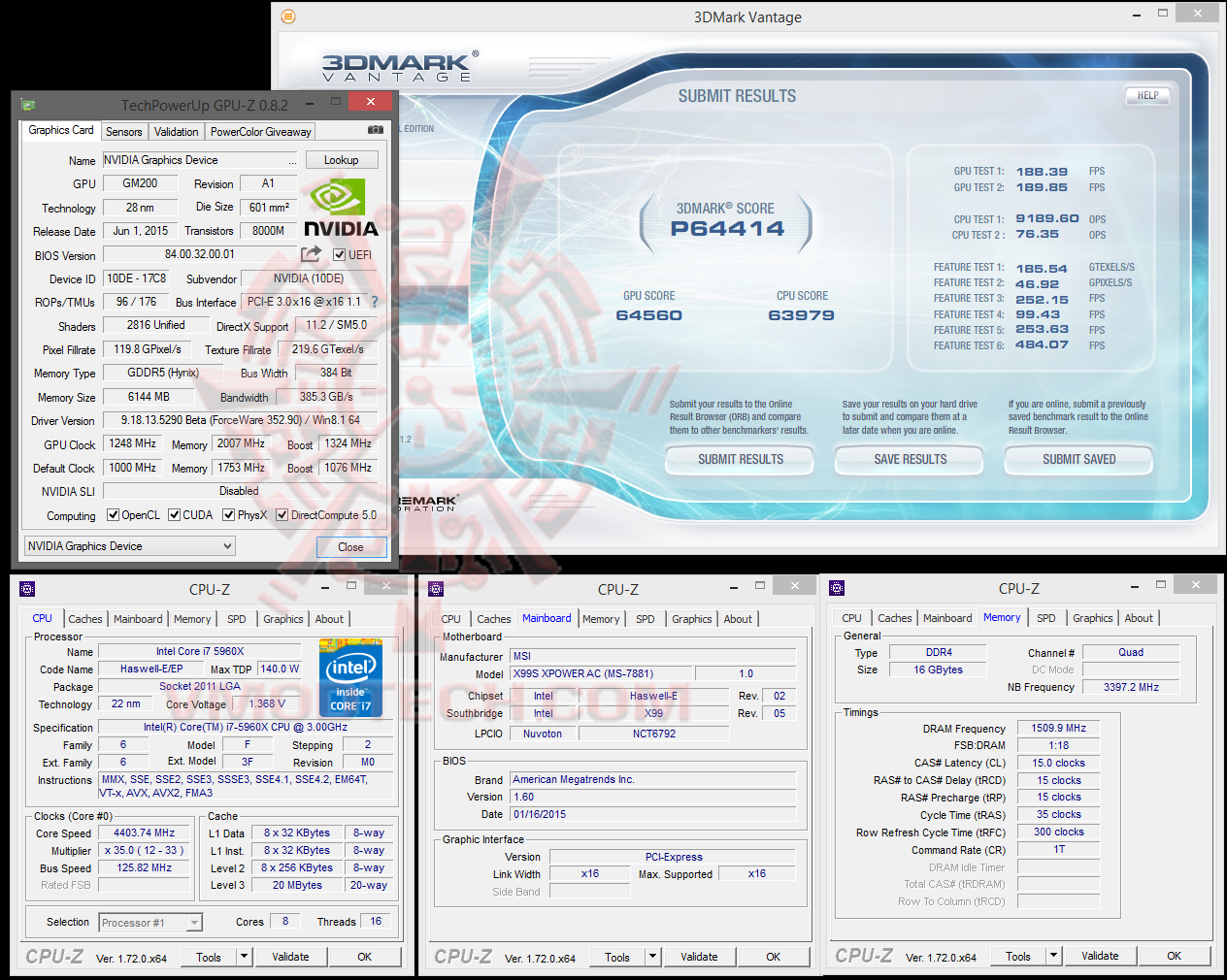Click the Memory CPU-Z window's title icon

[837, 587]
